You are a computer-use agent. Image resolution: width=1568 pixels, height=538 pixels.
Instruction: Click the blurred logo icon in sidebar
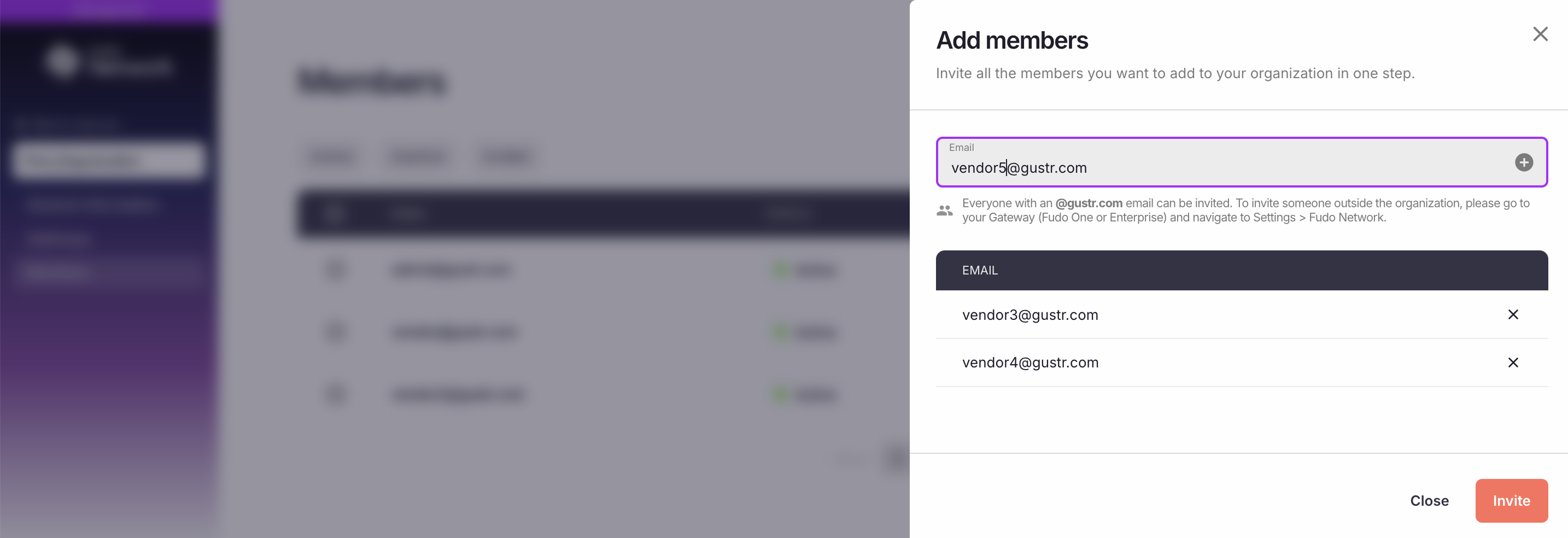pyautogui.click(x=62, y=61)
